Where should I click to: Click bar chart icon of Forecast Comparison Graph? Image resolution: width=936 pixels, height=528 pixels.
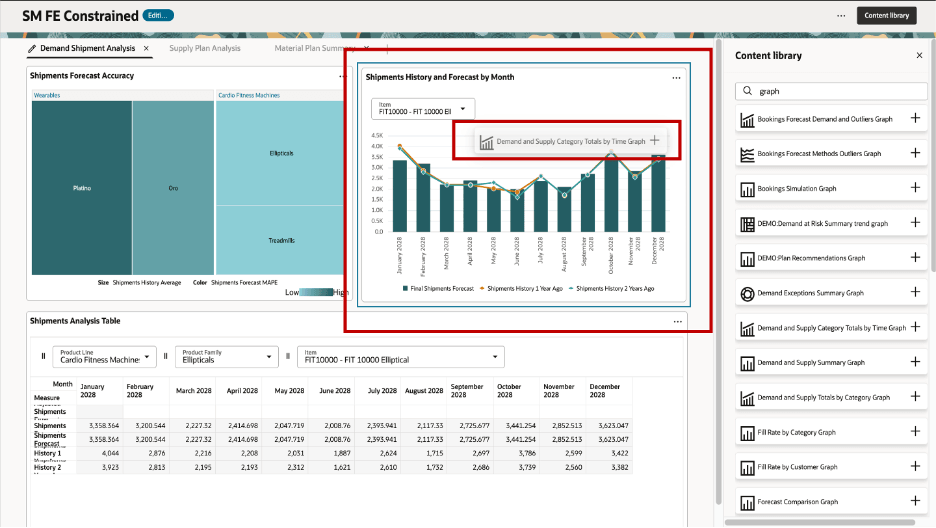(747, 503)
